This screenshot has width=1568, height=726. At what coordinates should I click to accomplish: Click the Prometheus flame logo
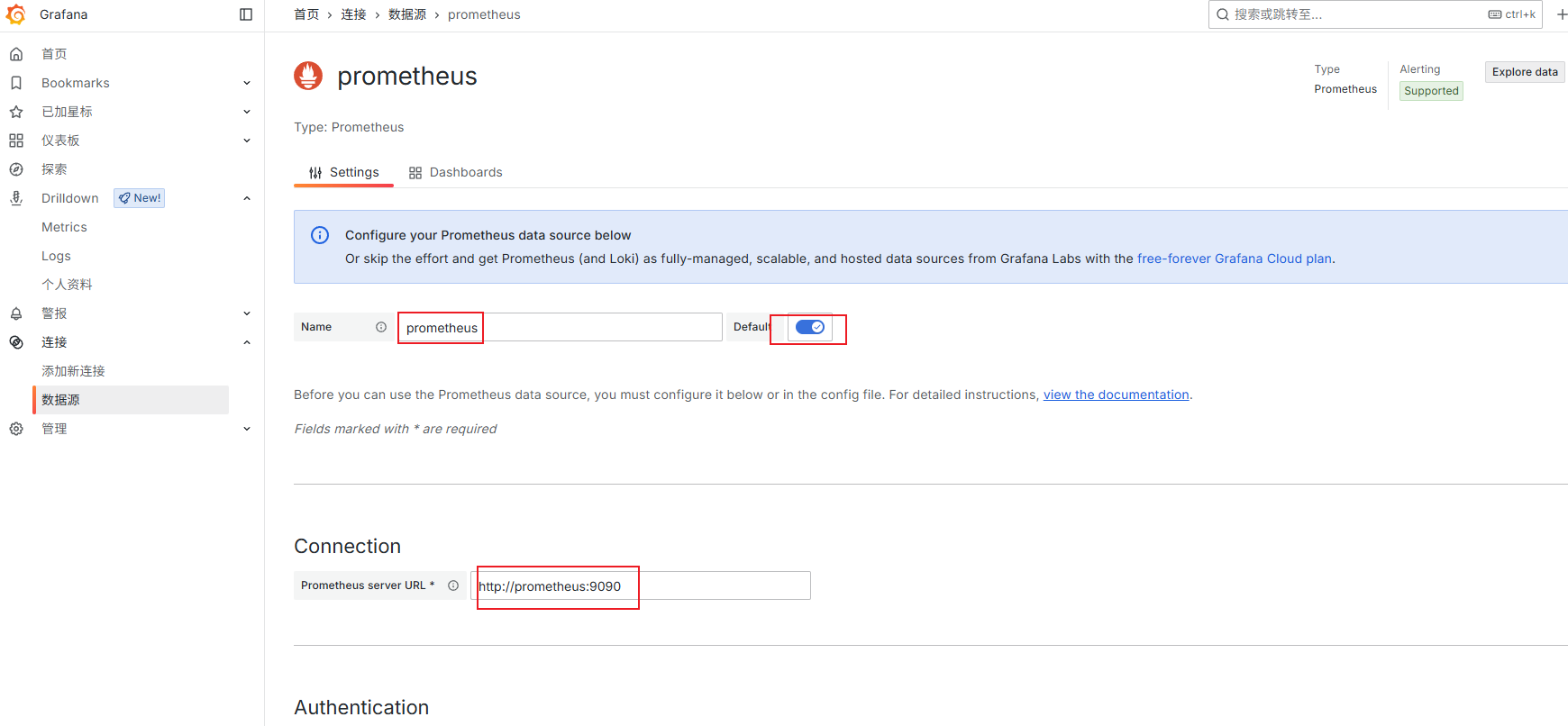click(x=308, y=76)
